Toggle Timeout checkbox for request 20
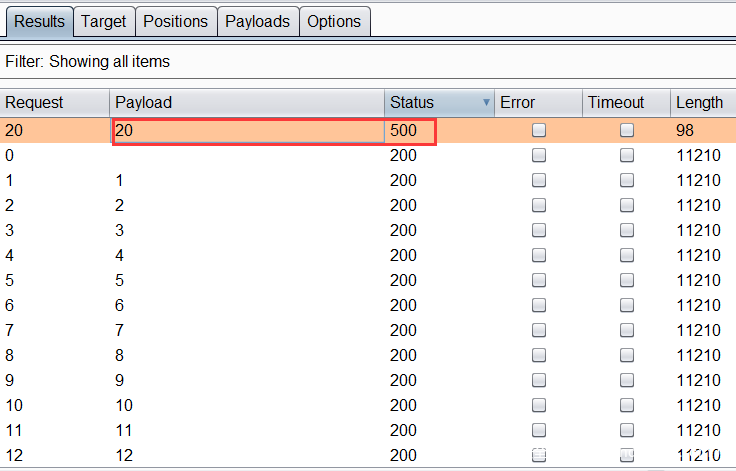The image size is (736, 471). click(627, 130)
